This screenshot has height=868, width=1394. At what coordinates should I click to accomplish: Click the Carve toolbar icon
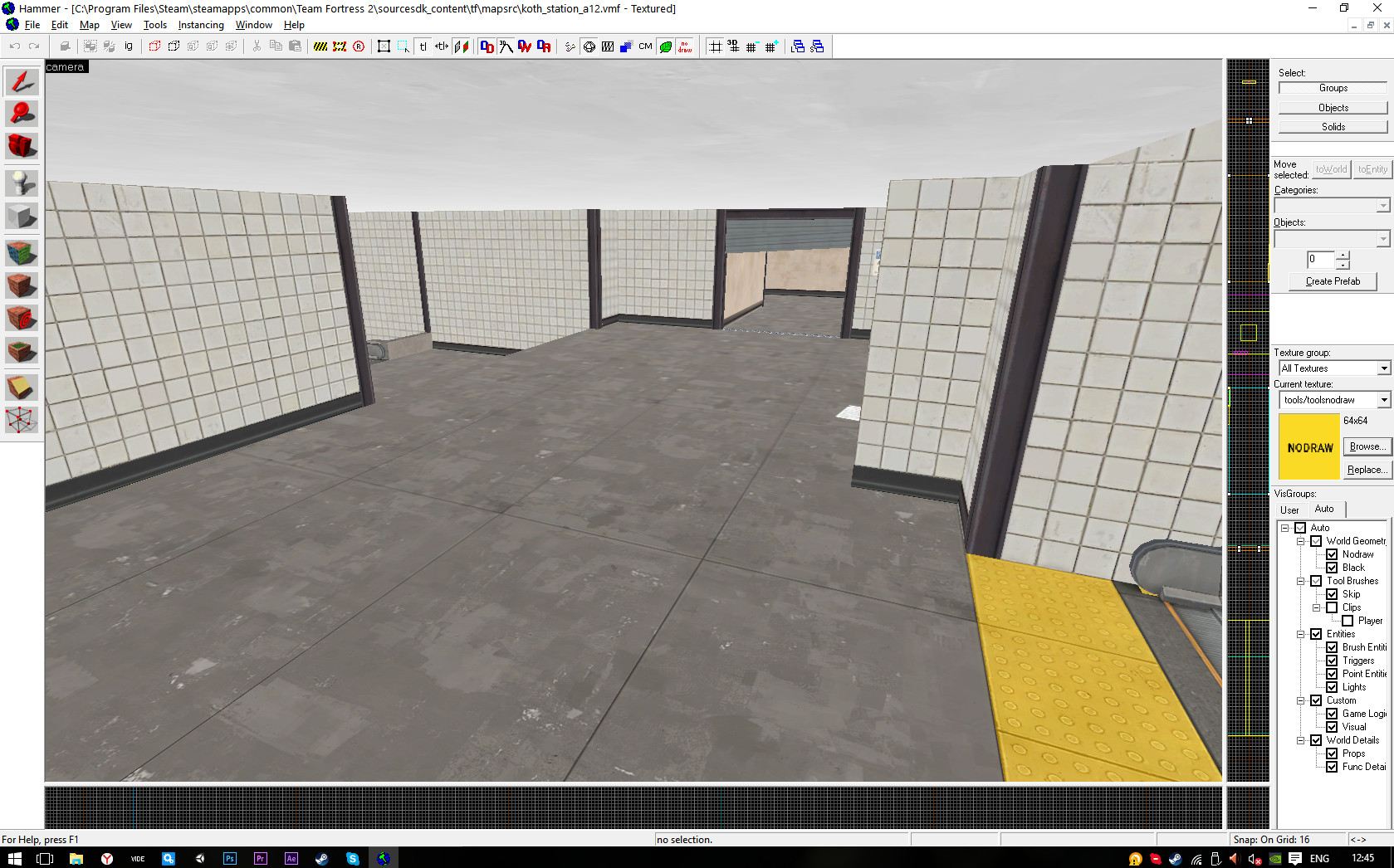click(65, 46)
